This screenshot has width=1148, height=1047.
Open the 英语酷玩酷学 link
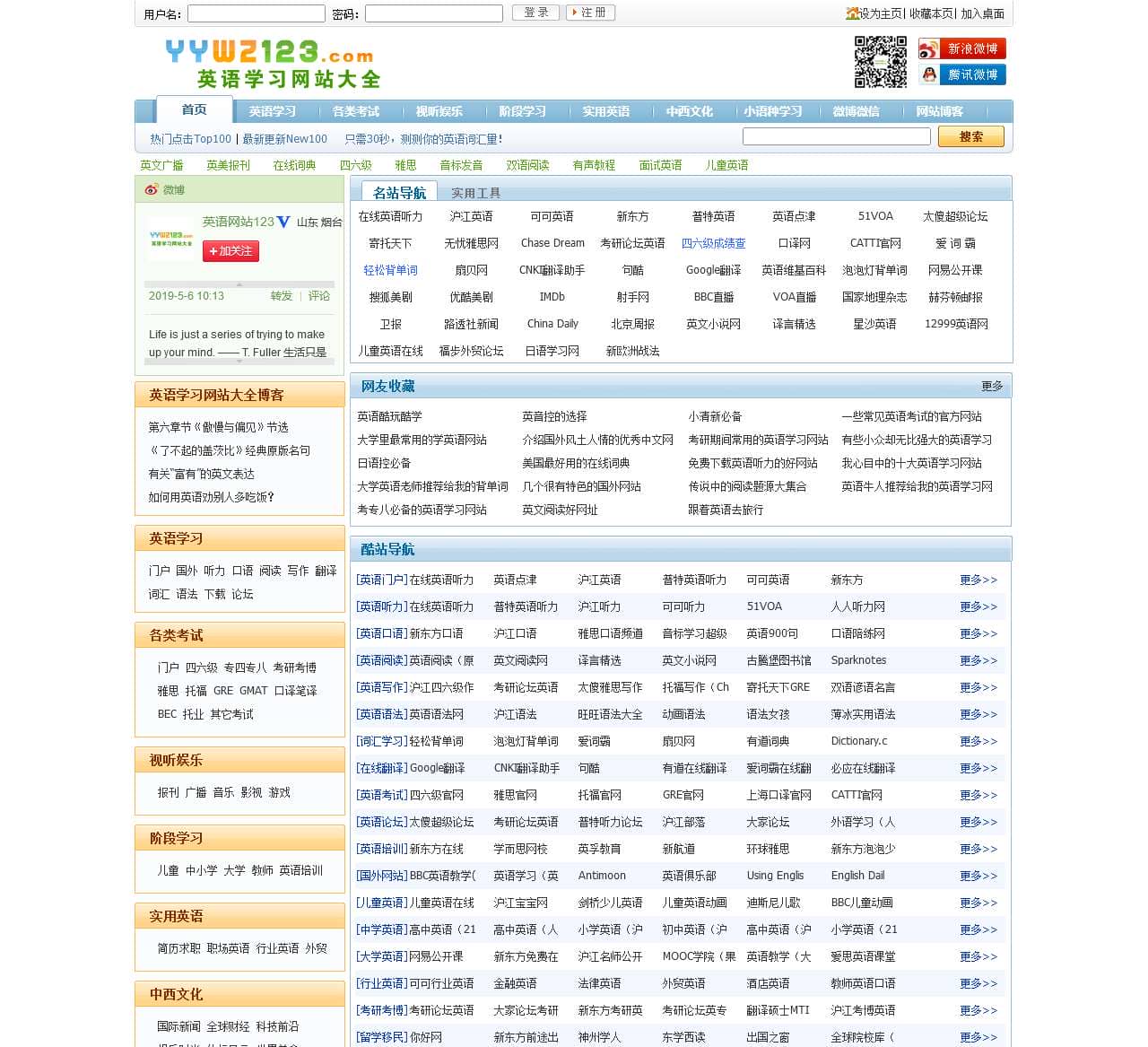(389, 416)
